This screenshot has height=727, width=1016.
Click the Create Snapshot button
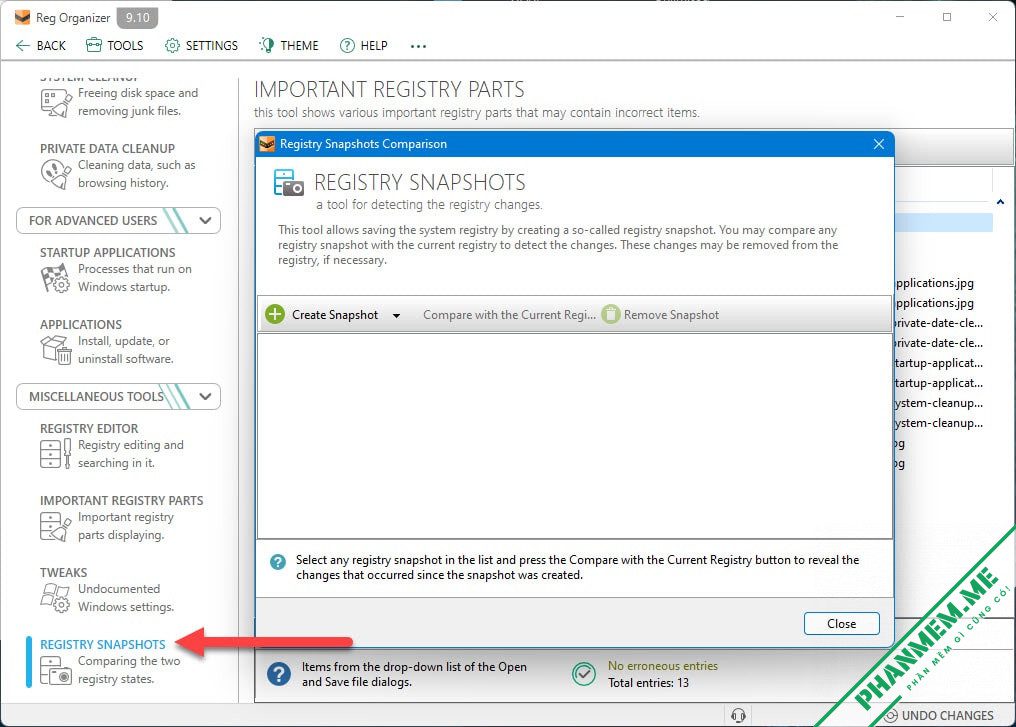tap(323, 315)
